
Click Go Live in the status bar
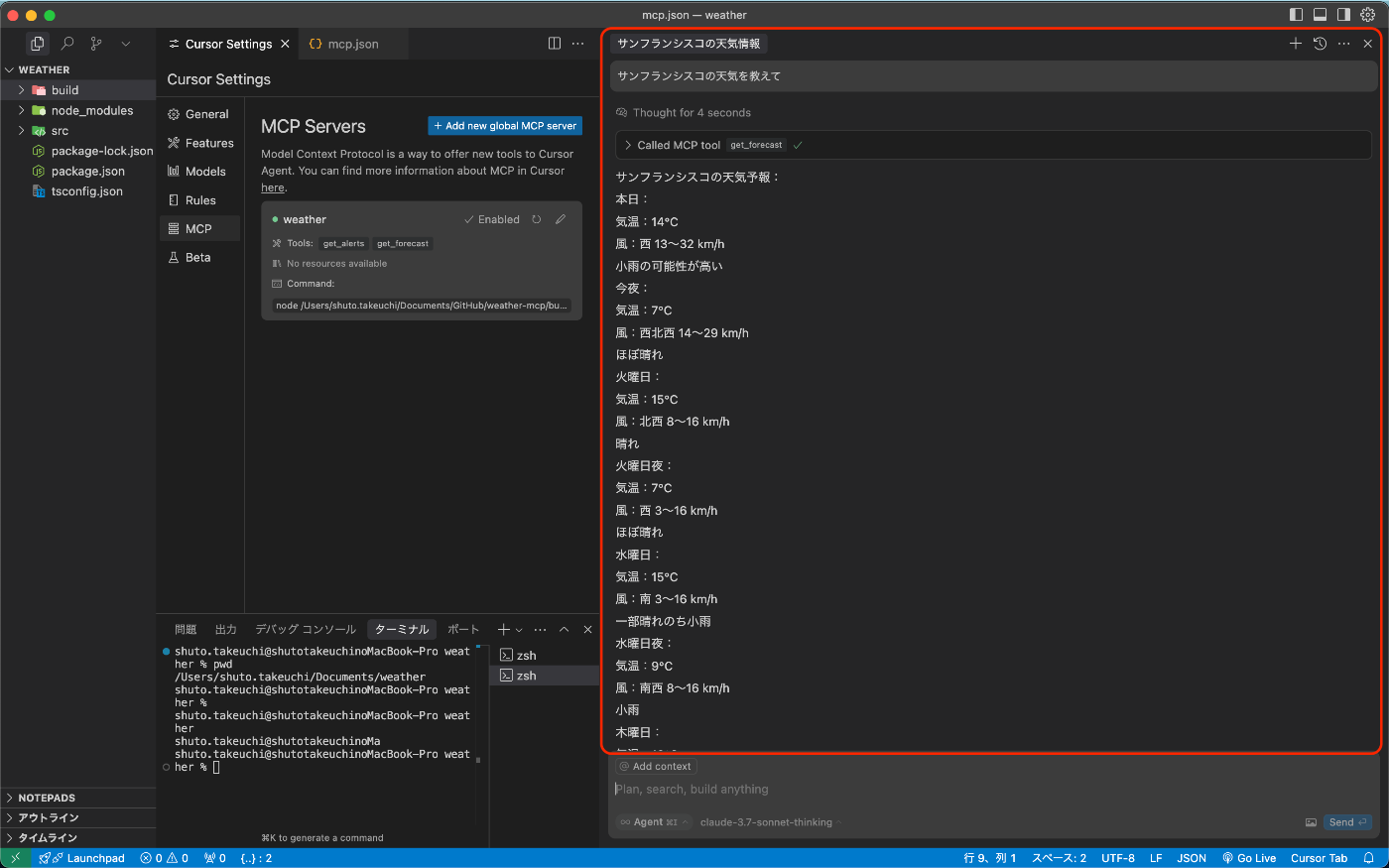click(1249, 858)
